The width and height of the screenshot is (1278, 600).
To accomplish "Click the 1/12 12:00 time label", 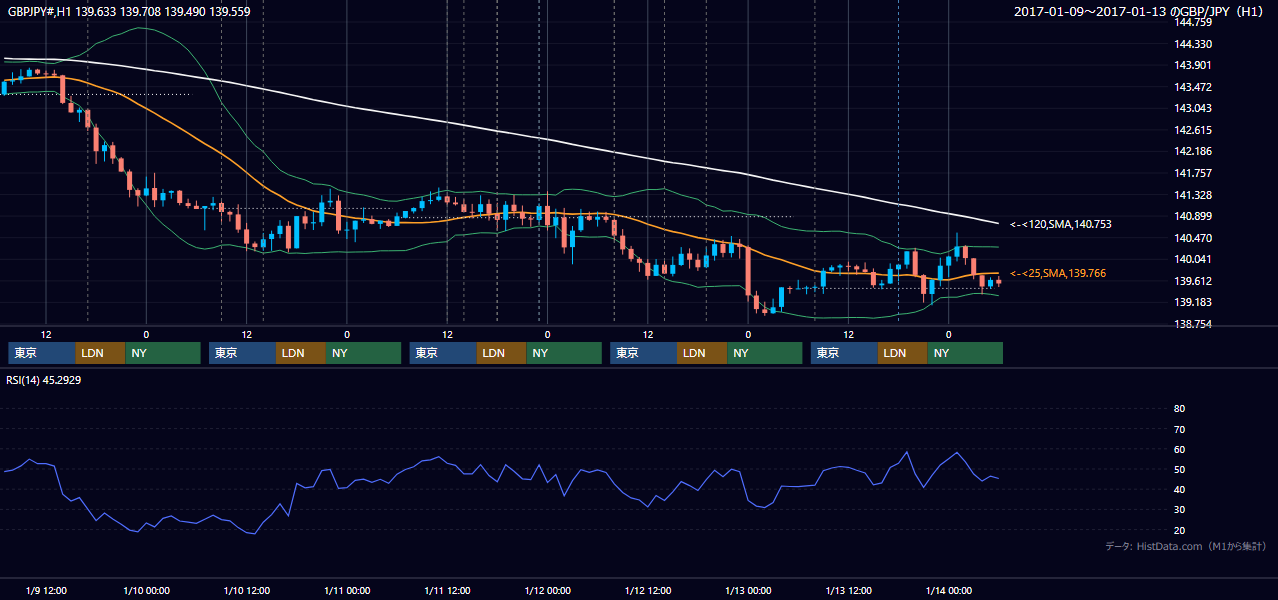I will point(648,590).
